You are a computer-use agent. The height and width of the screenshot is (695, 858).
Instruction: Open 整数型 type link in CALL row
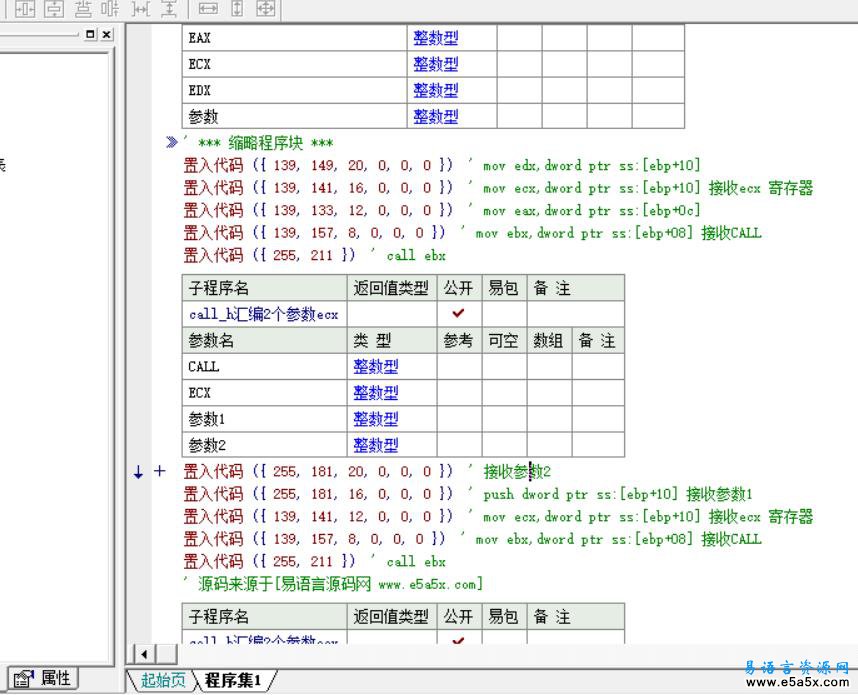pos(375,367)
